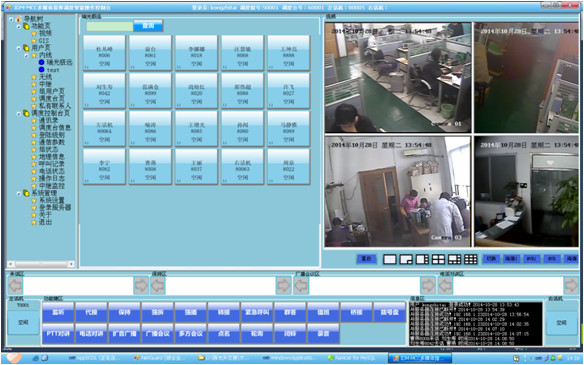Collapse the 系统管理 tree node
This screenshot has height=365, width=584.
pos(19,193)
